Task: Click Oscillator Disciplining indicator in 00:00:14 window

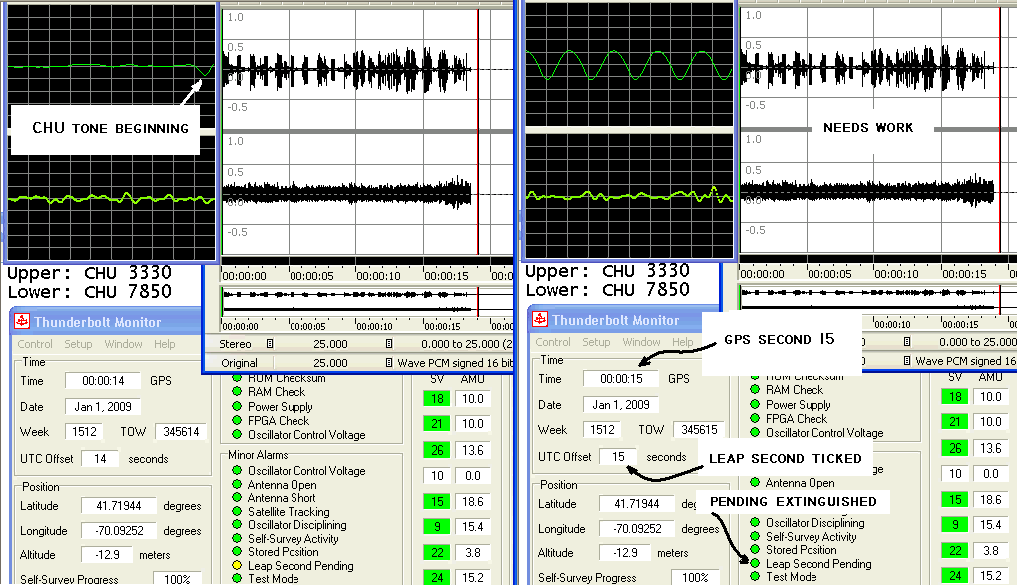Action: coord(237,525)
